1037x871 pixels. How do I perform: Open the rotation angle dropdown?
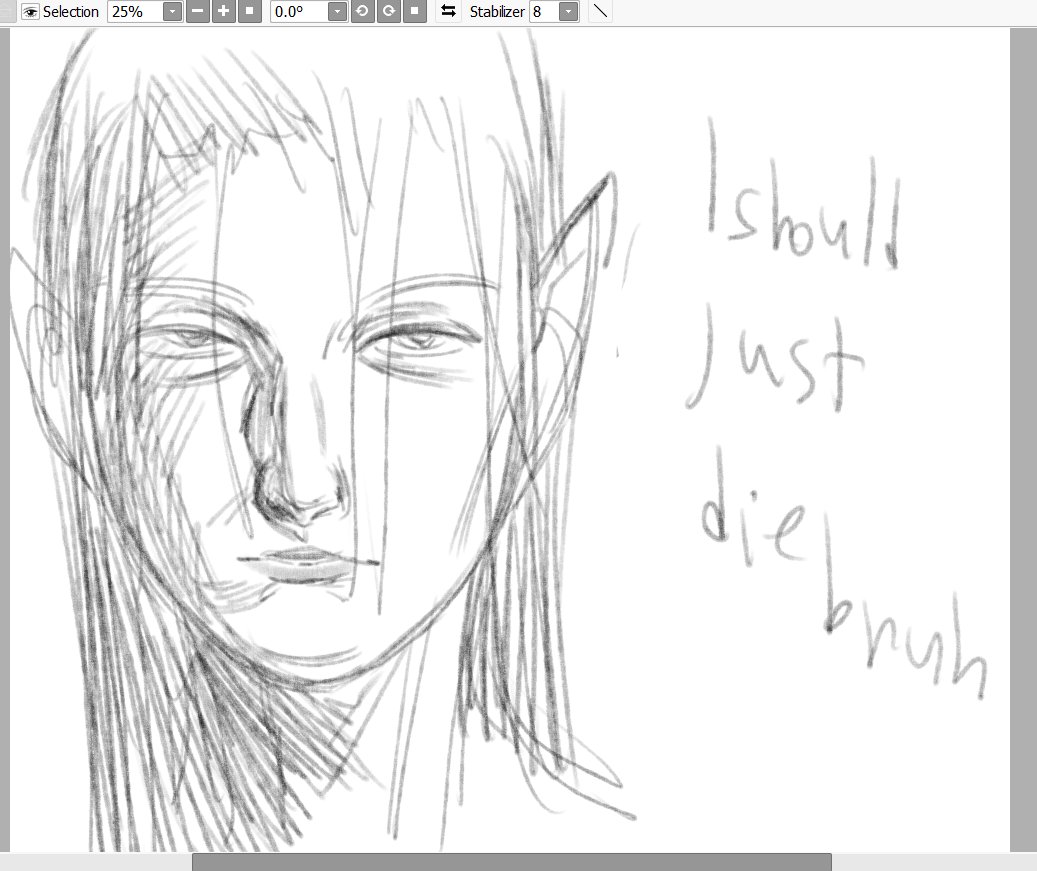[x=336, y=11]
